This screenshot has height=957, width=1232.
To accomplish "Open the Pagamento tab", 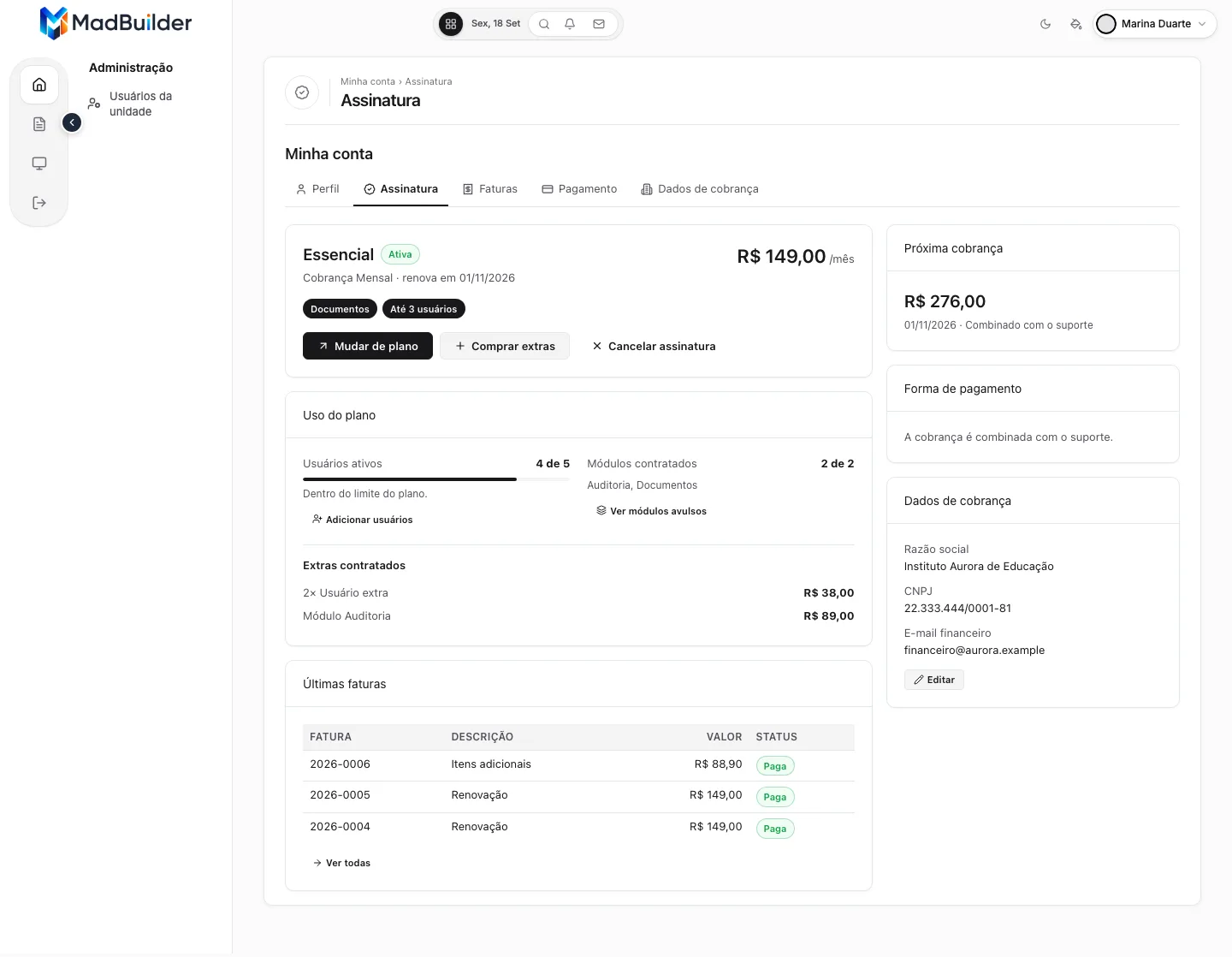I will tap(579, 189).
